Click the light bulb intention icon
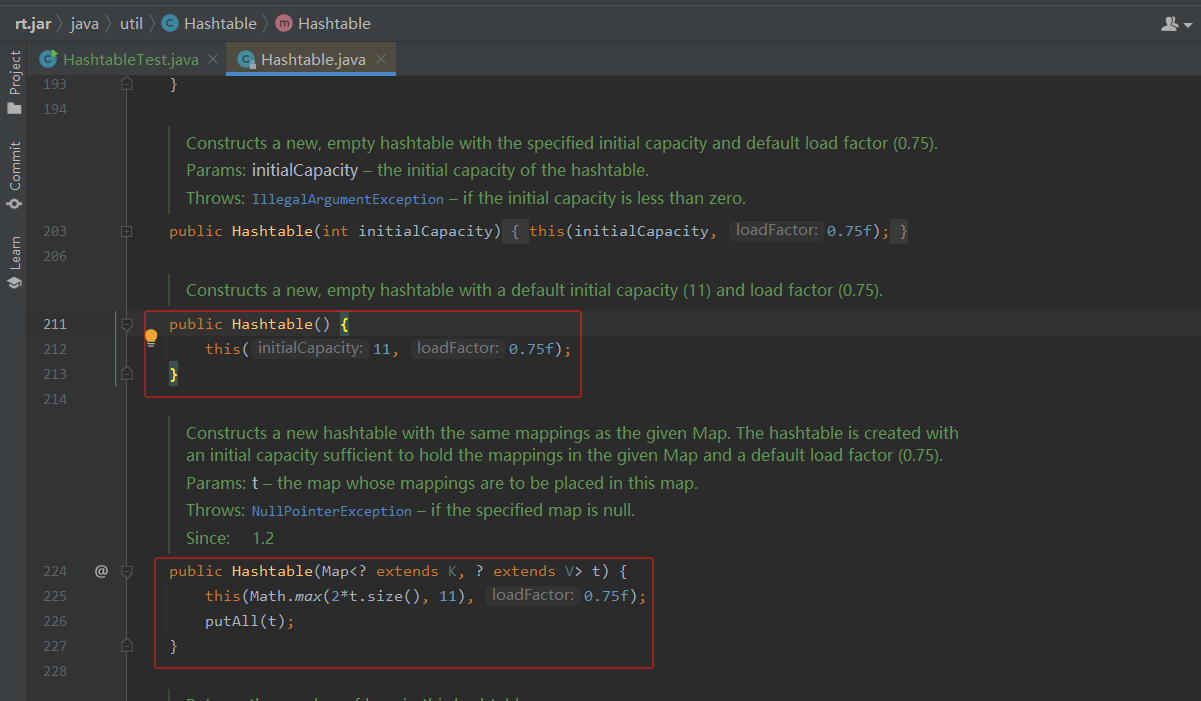1201x701 pixels. click(x=151, y=338)
